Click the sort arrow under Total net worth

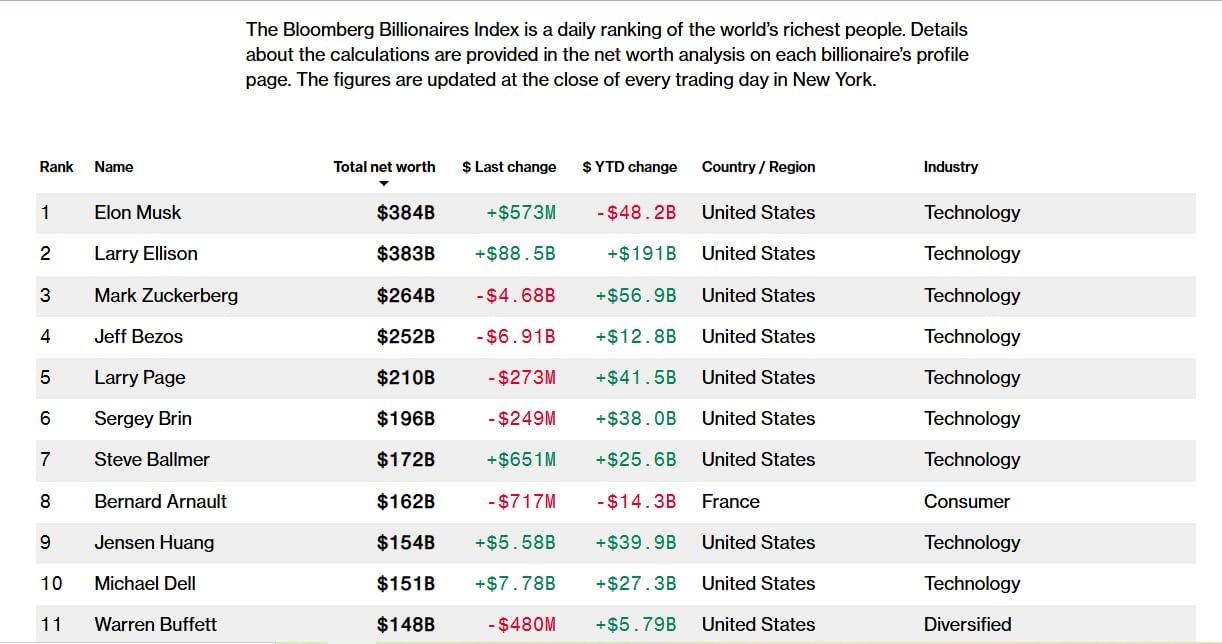click(384, 184)
